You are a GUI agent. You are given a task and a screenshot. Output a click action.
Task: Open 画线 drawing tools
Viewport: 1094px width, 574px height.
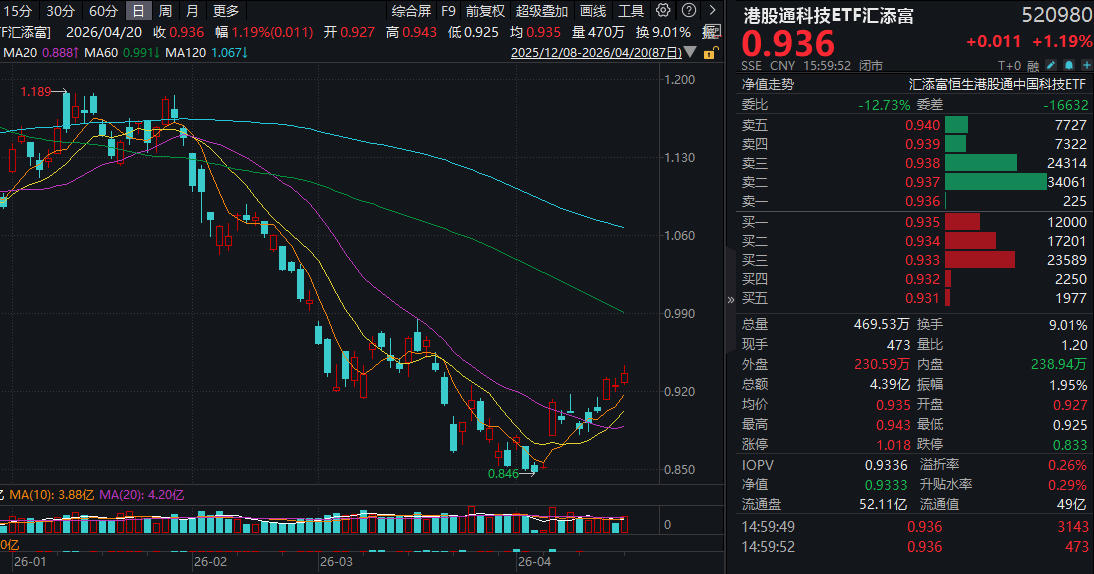(593, 11)
